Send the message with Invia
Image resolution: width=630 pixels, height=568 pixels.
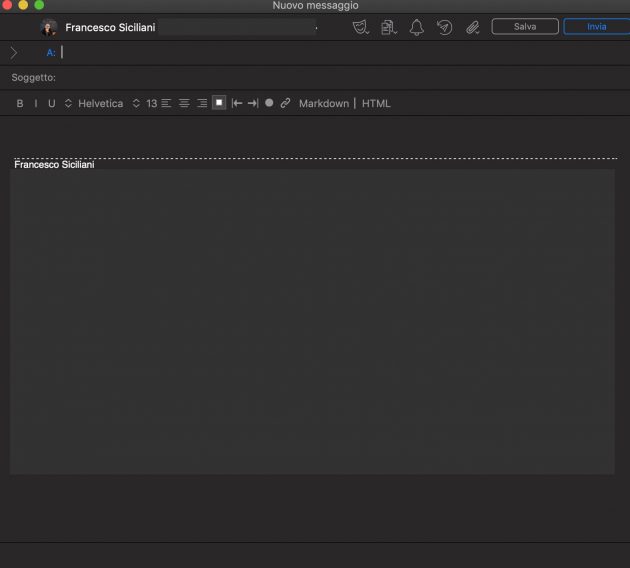[597, 27]
